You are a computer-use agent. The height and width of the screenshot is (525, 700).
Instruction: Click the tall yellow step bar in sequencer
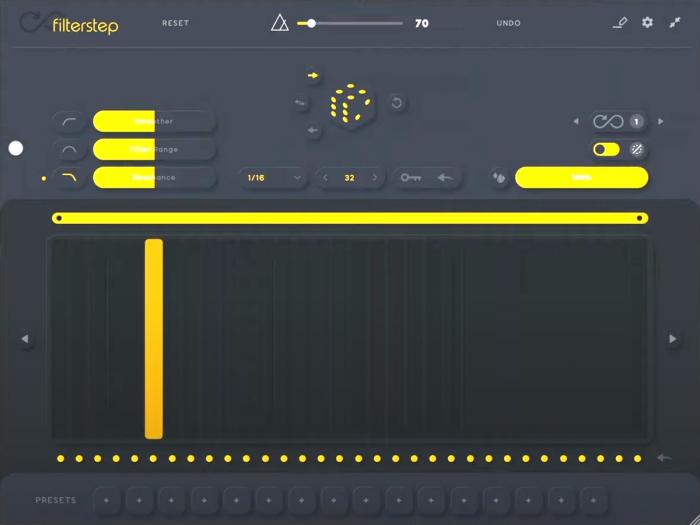154,339
